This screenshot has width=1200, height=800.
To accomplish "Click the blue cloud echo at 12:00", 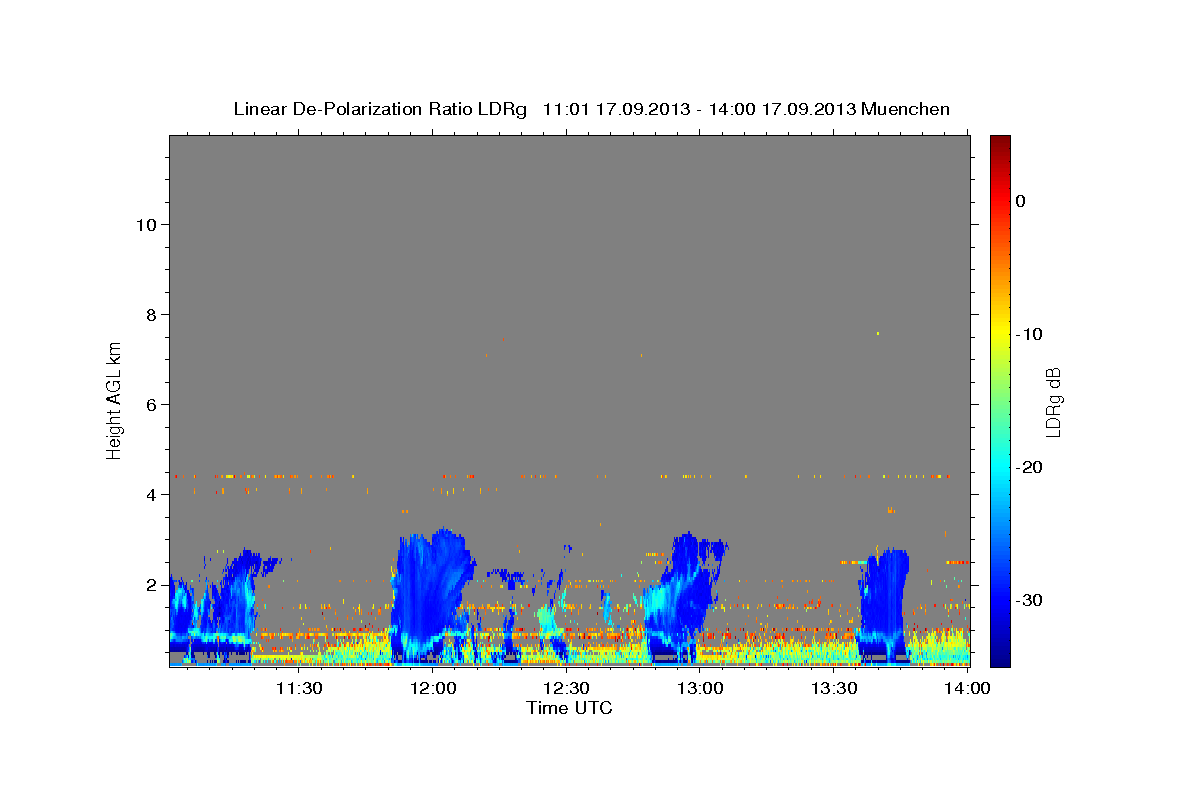I will [430, 595].
